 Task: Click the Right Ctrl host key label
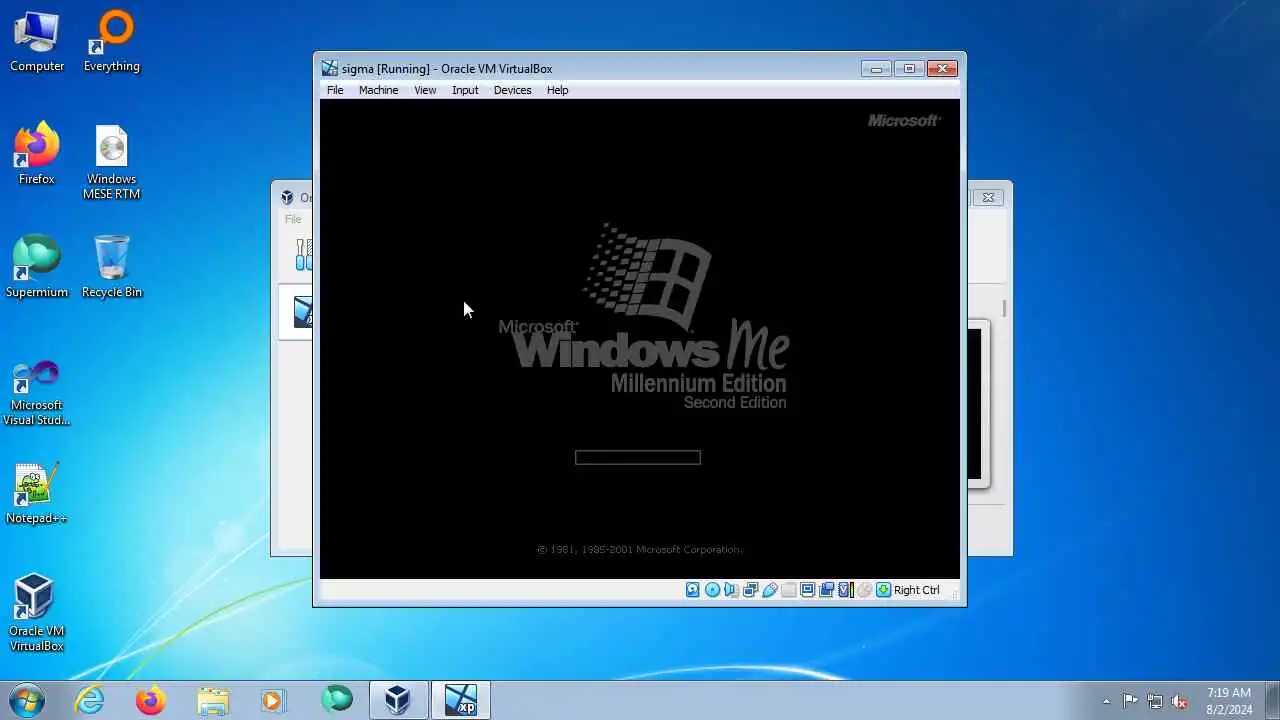point(917,590)
